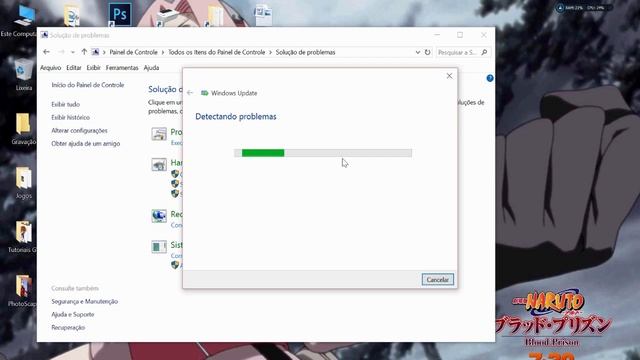Open Ajuda e Suporte link
This screenshot has width=640, height=360.
[x=73, y=315]
